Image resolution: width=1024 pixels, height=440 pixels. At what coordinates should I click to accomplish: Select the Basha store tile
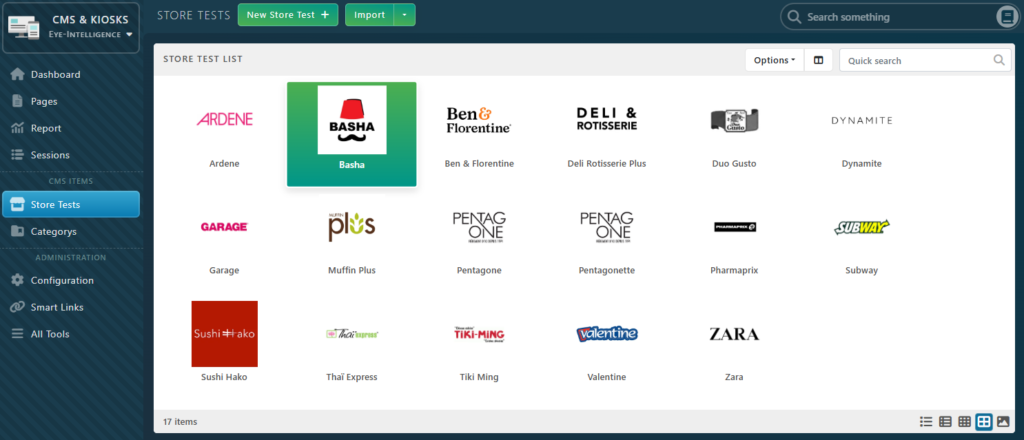click(x=352, y=134)
